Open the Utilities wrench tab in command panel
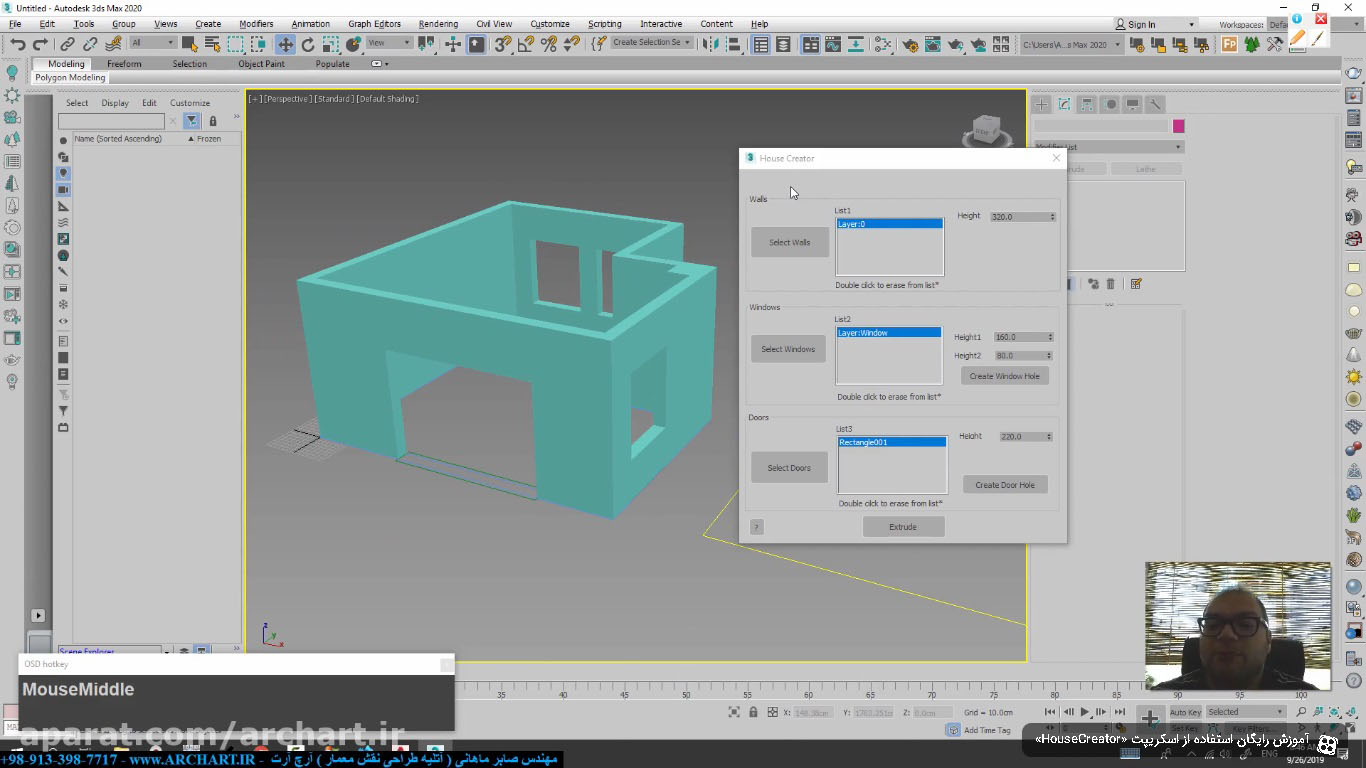1366x768 pixels. point(1155,104)
